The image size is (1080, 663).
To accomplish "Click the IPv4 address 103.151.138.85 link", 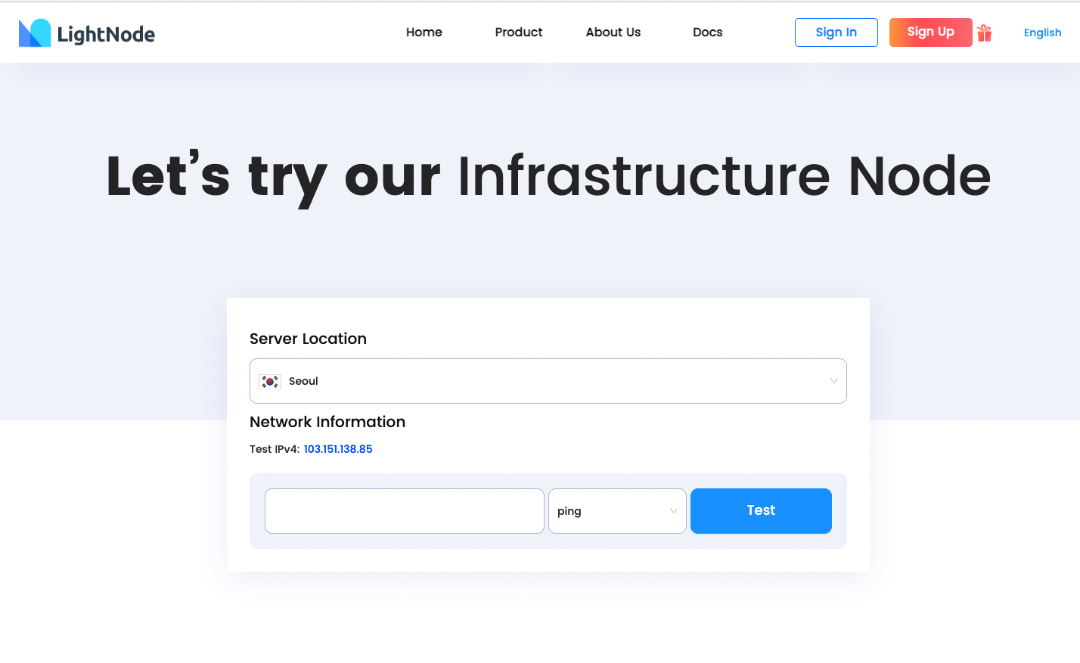I will point(338,448).
